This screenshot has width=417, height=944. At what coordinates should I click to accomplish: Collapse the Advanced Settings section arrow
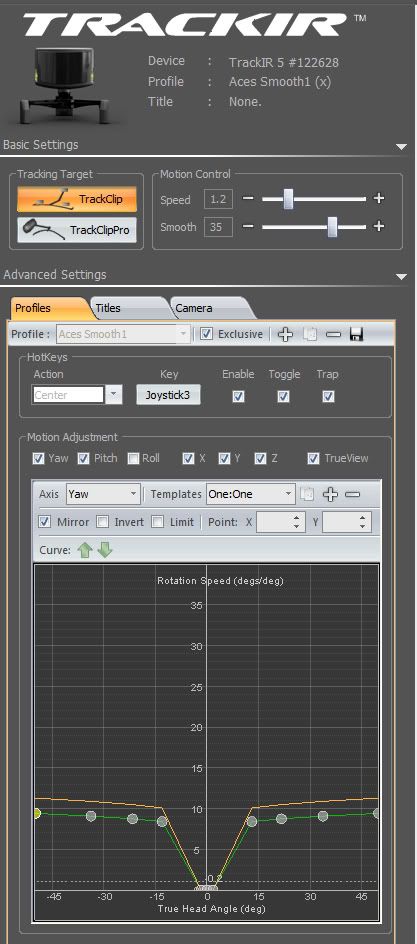[401, 277]
